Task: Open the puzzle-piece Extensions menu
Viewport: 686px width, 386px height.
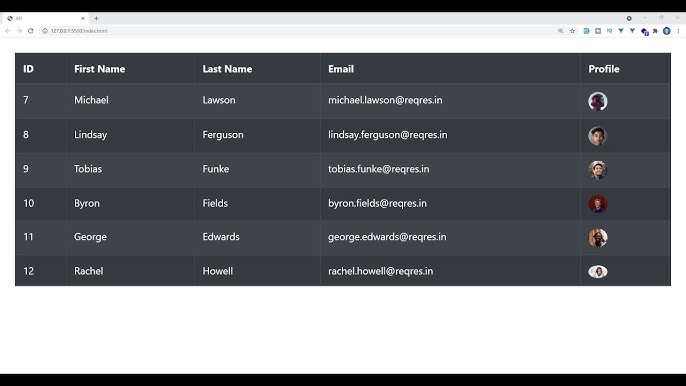Action: tap(655, 31)
